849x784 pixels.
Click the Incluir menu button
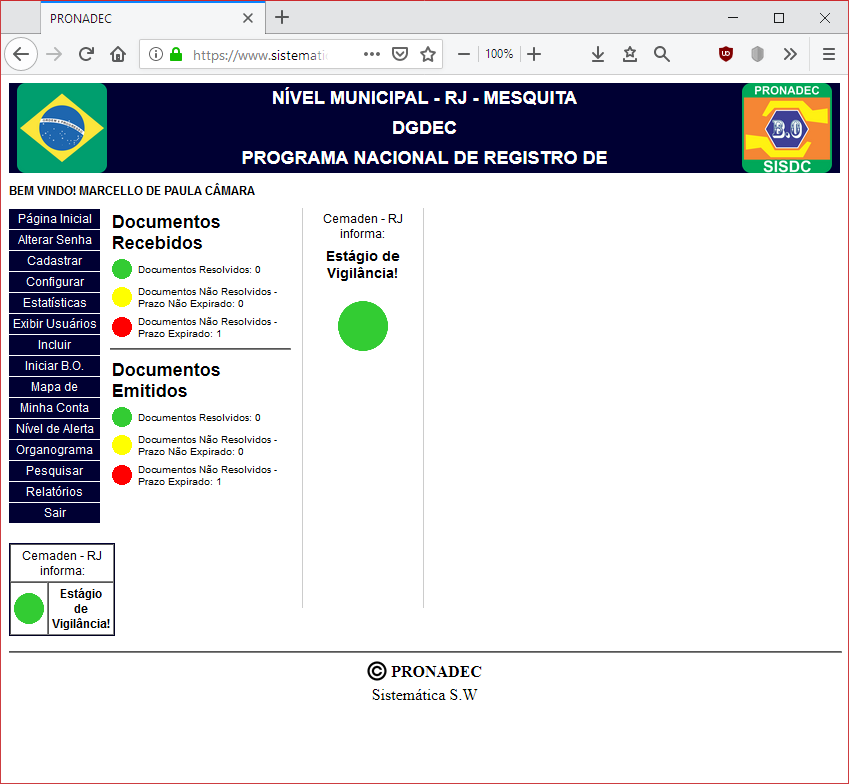tap(55, 345)
